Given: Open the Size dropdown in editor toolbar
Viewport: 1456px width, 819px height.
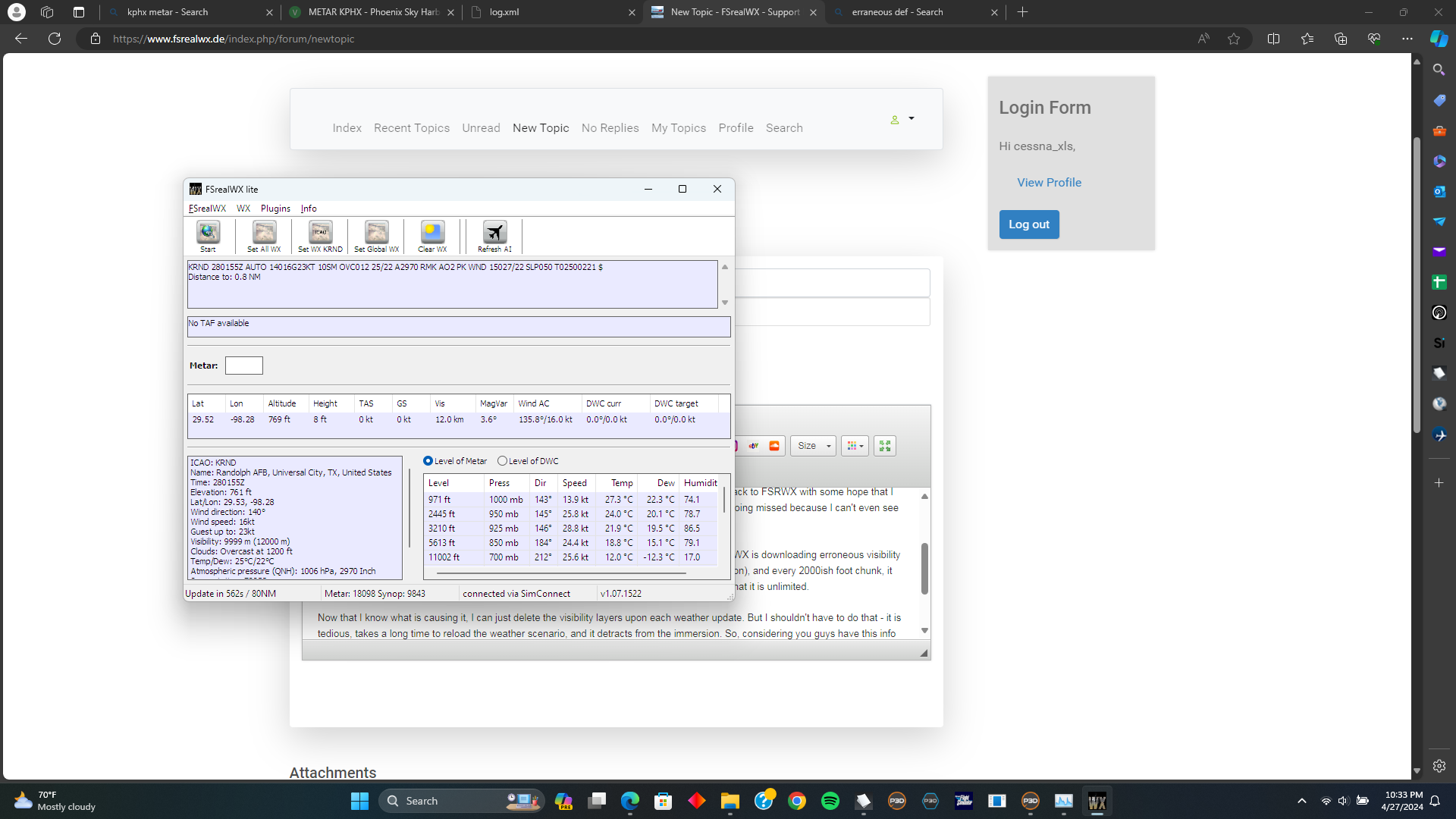Looking at the screenshot, I should pyautogui.click(x=813, y=446).
